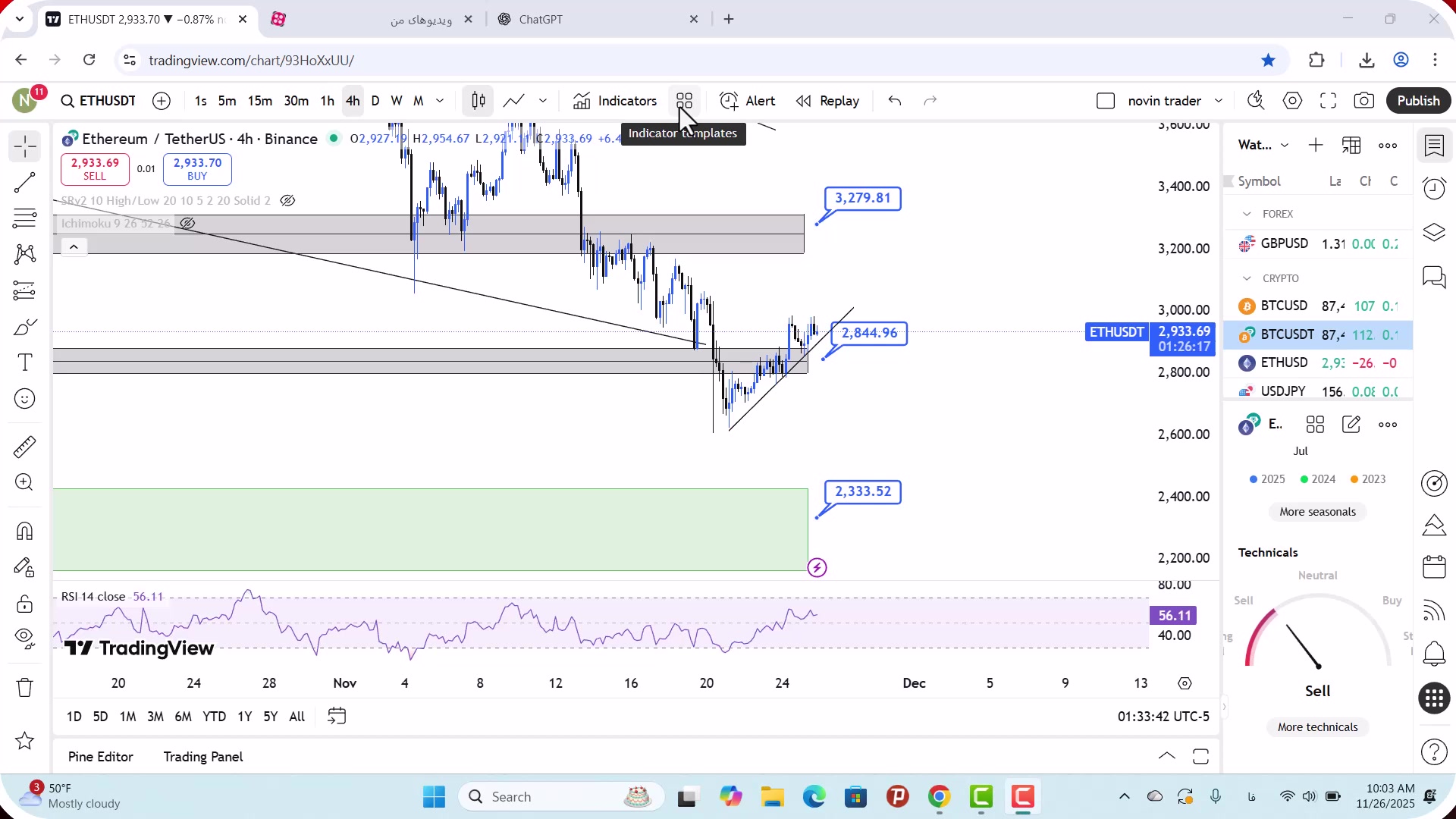This screenshot has height=819, width=1456.
Task: Select the crosshair cursor tool
Action: click(25, 146)
